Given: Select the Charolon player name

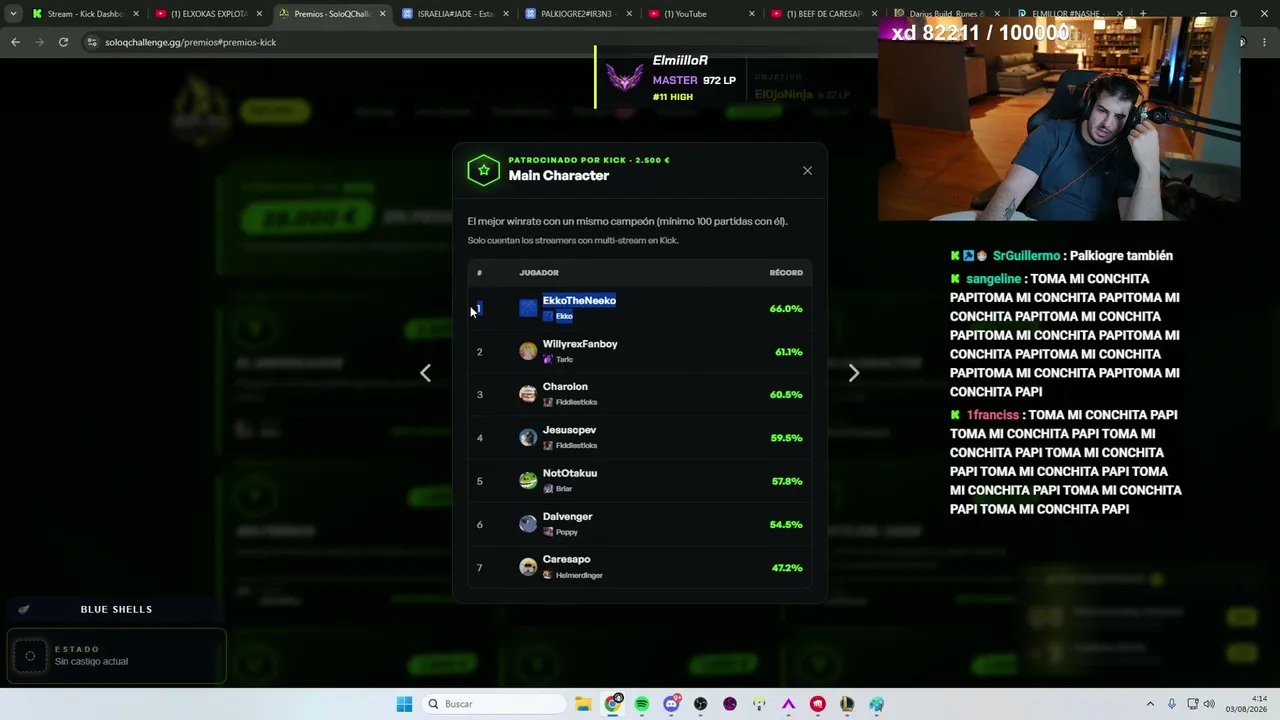Looking at the screenshot, I should click(x=565, y=387).
